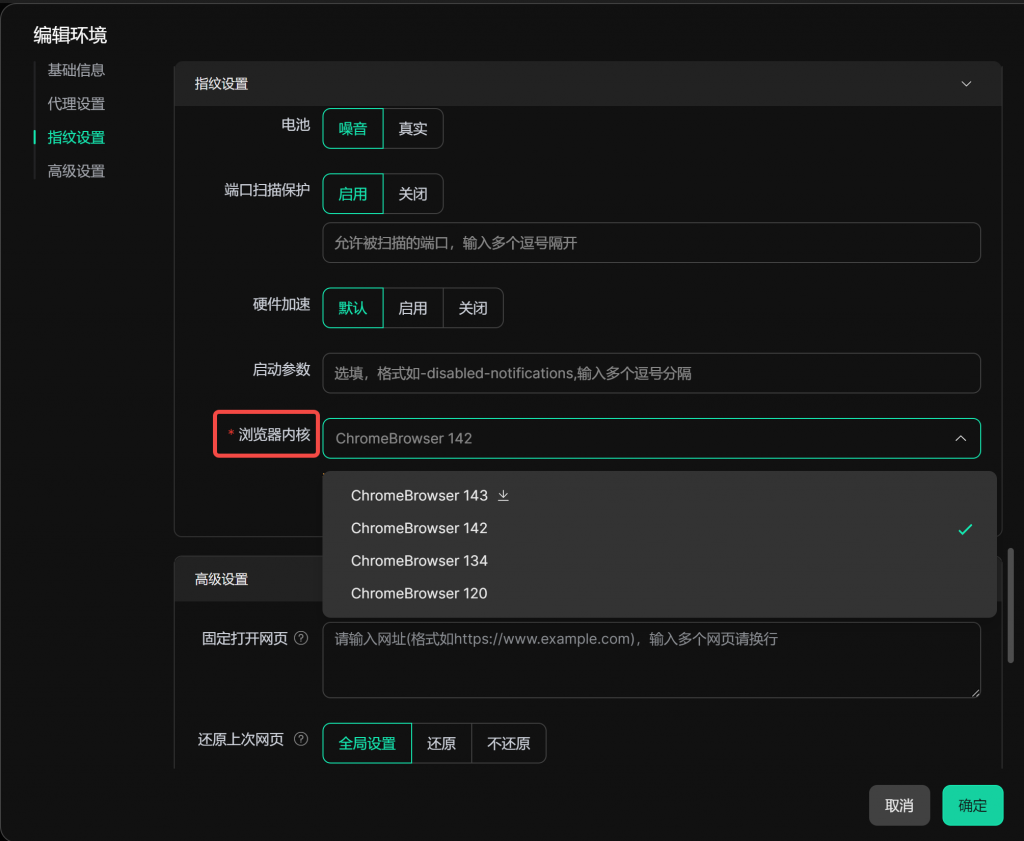This screenshot has height=841, width=1024.
Task: Select 不还原 for 还原上次网页
Action: pos(508,744)
